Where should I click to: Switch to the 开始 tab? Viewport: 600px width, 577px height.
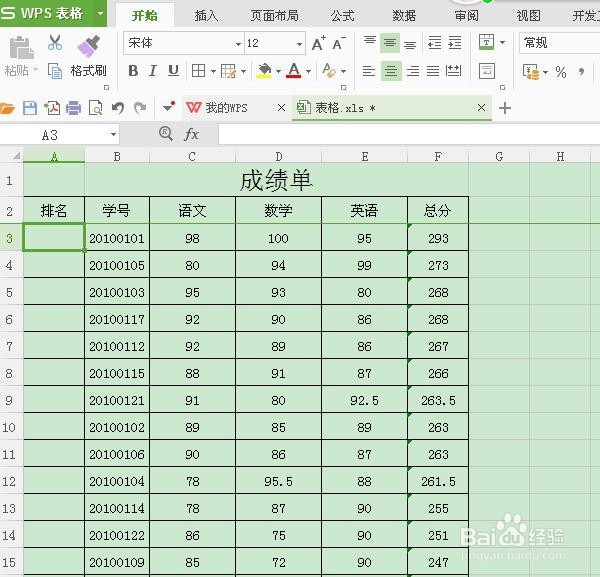(x=144, y=16)
